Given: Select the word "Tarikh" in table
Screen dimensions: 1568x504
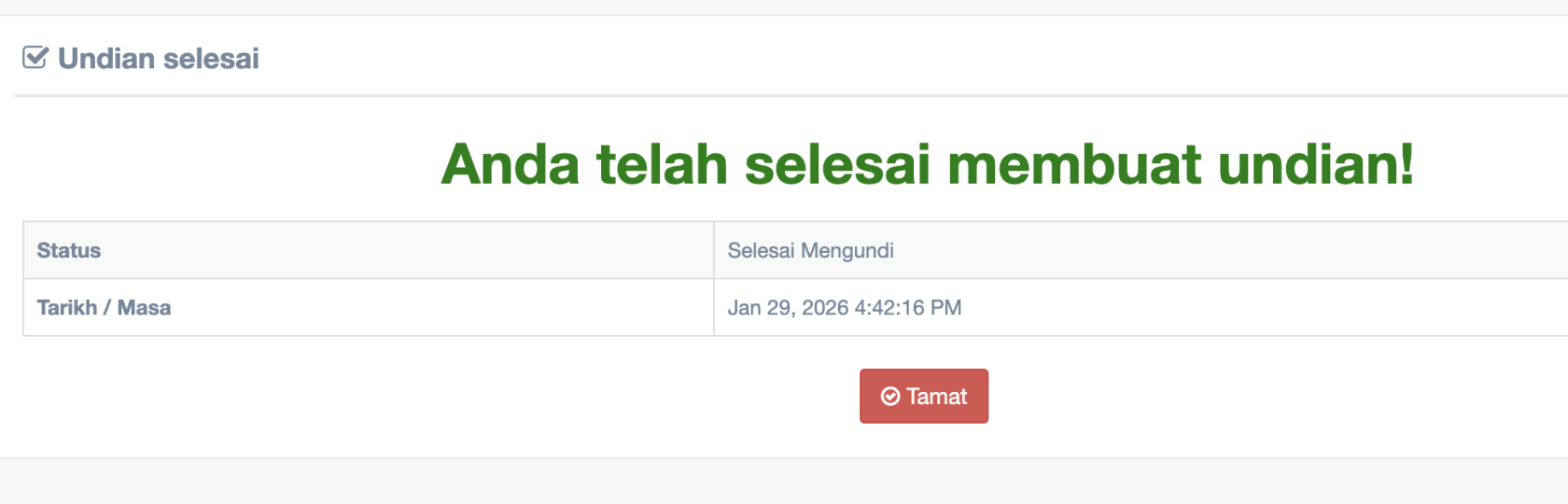Looking at the screenshot, I should (67, 308).
